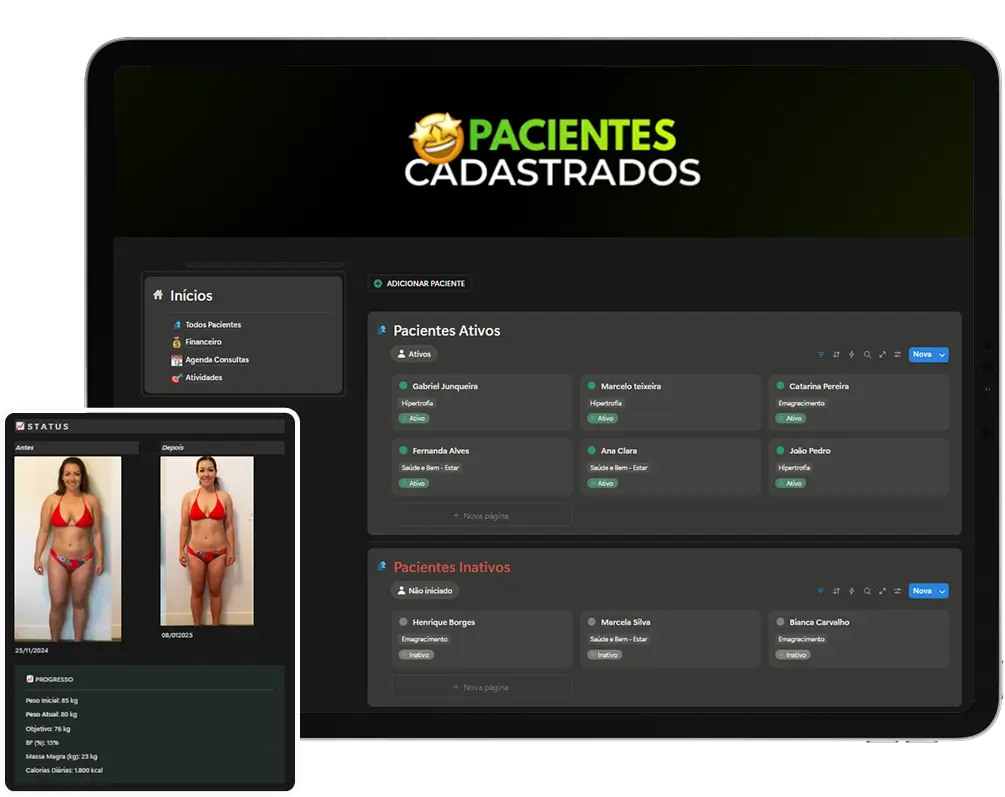Open the Antes photo thumbnail

(68, 548)
